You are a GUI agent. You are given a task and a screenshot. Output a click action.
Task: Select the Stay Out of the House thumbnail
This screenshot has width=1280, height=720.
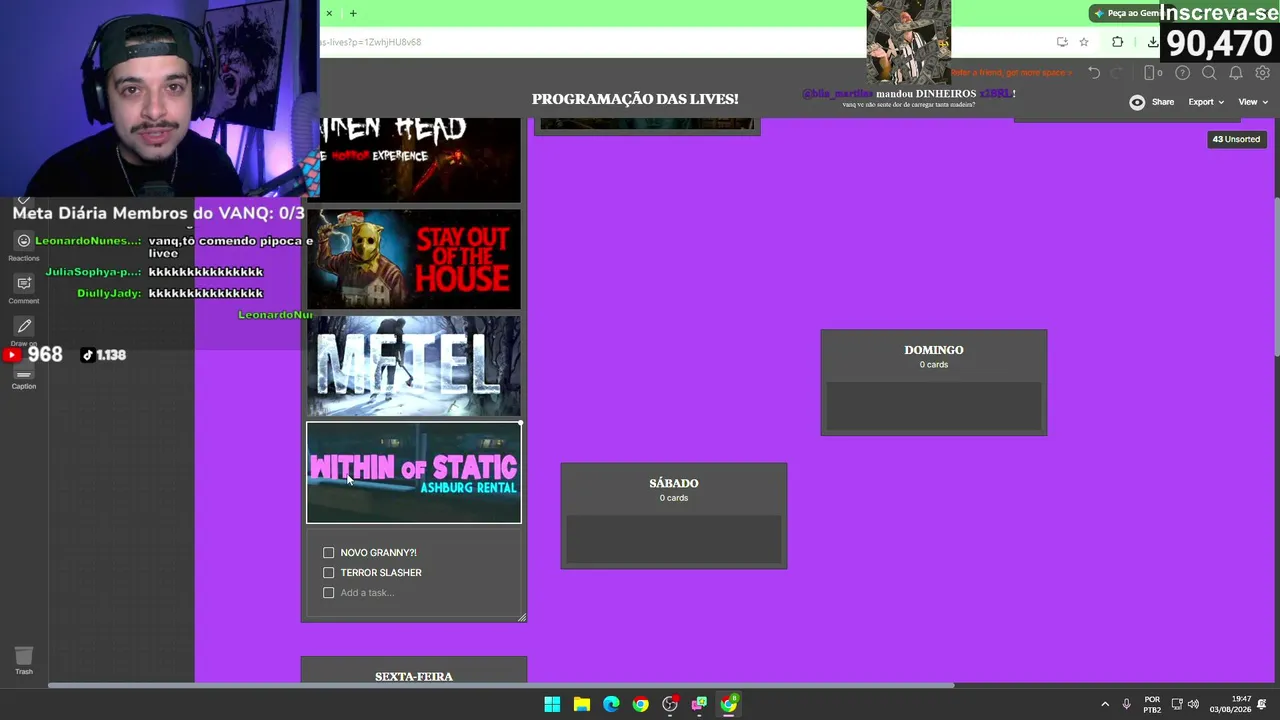click(414, 259)
